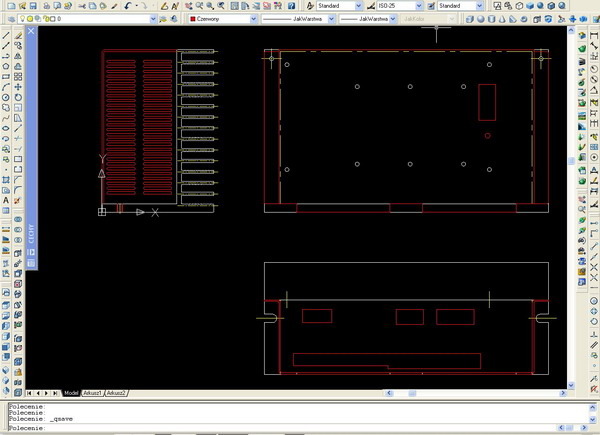The image size is (600, 435).
Task: Toggle layer 0 lock padlock icon
Action: click(x=46, y=19)
